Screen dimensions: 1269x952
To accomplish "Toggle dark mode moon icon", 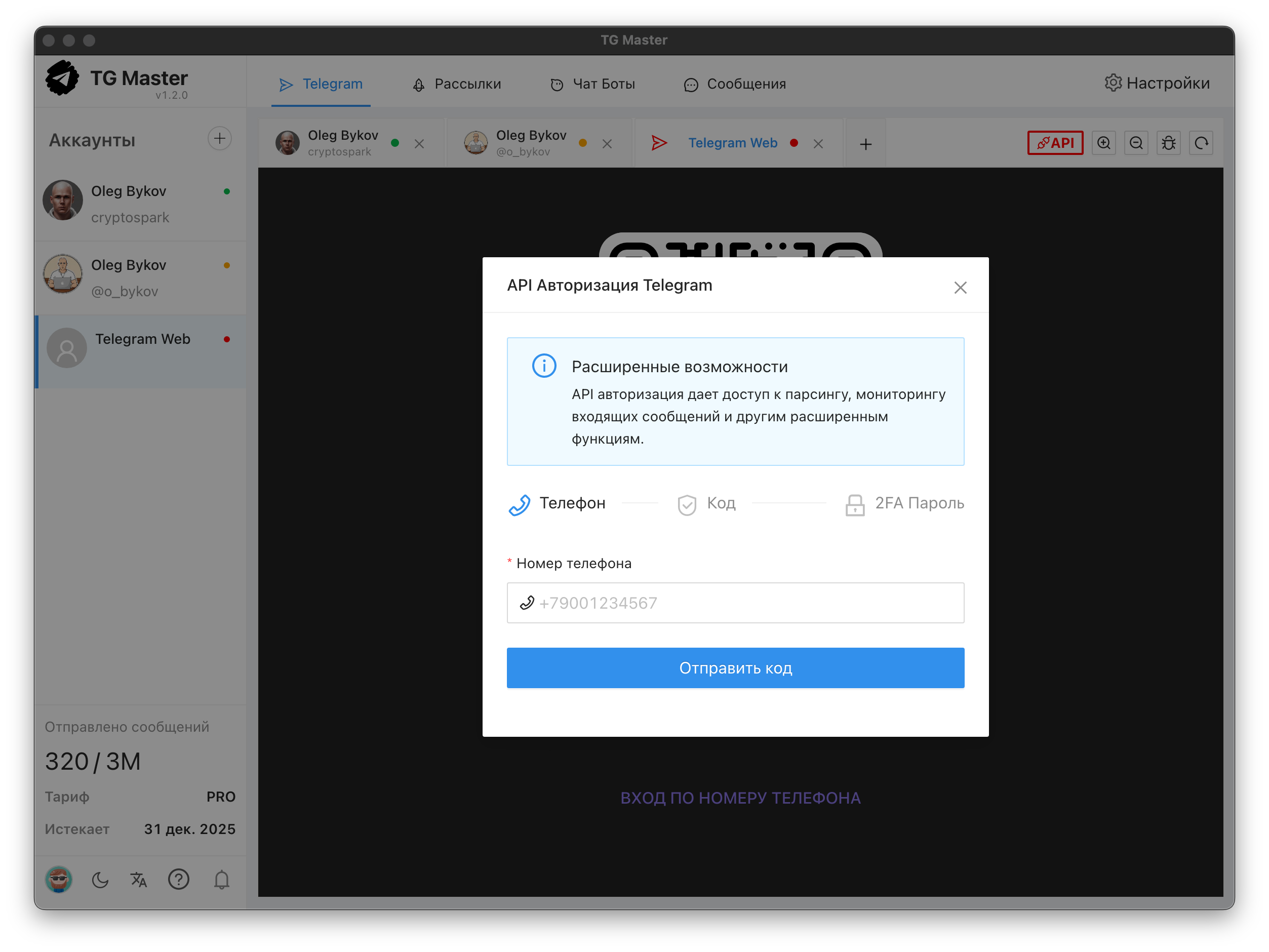I will tap(100, 879).
